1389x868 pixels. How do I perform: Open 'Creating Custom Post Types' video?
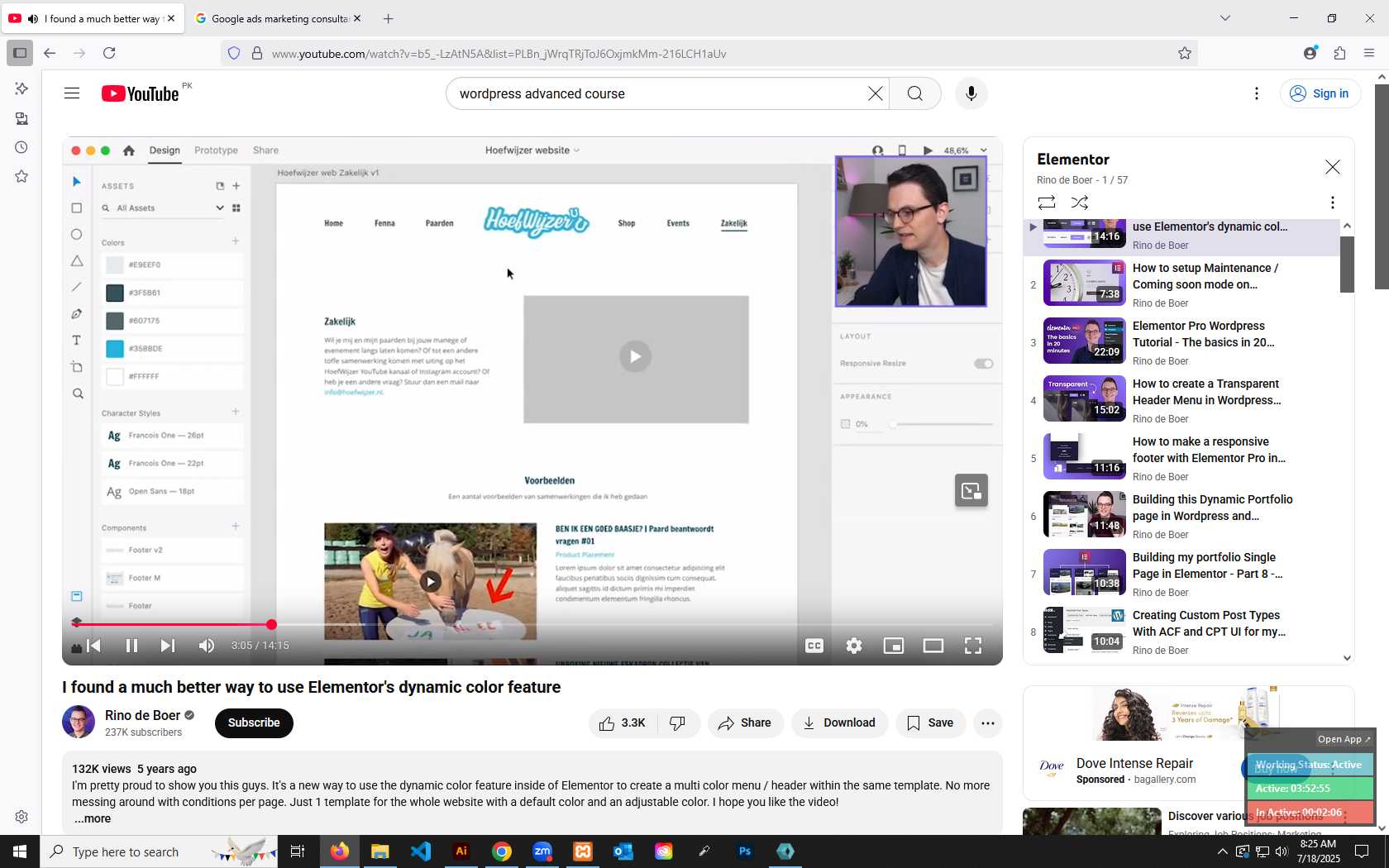pyautogui.click(x=1182, y=632)
